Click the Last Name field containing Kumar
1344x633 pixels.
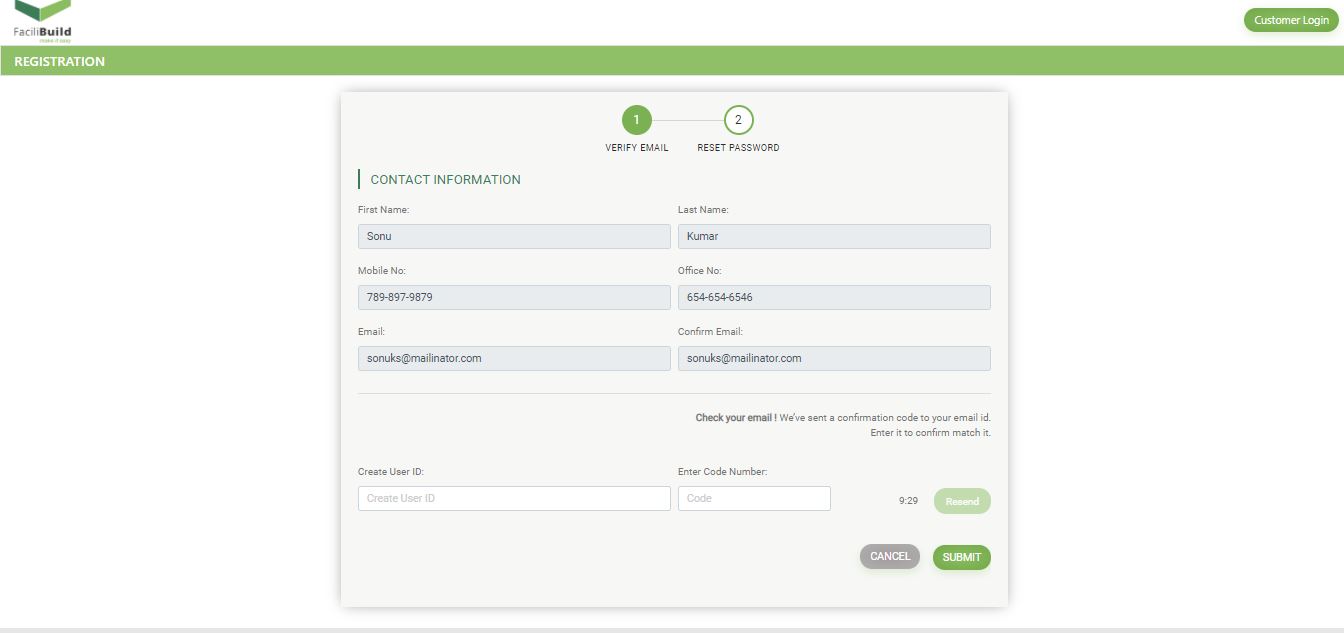[x=834, y=237]
